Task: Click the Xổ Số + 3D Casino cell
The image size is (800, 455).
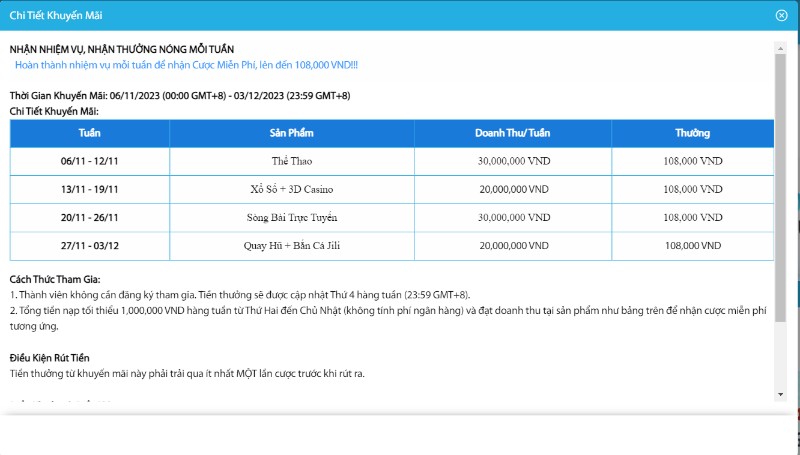Action: tap(290, 189)
